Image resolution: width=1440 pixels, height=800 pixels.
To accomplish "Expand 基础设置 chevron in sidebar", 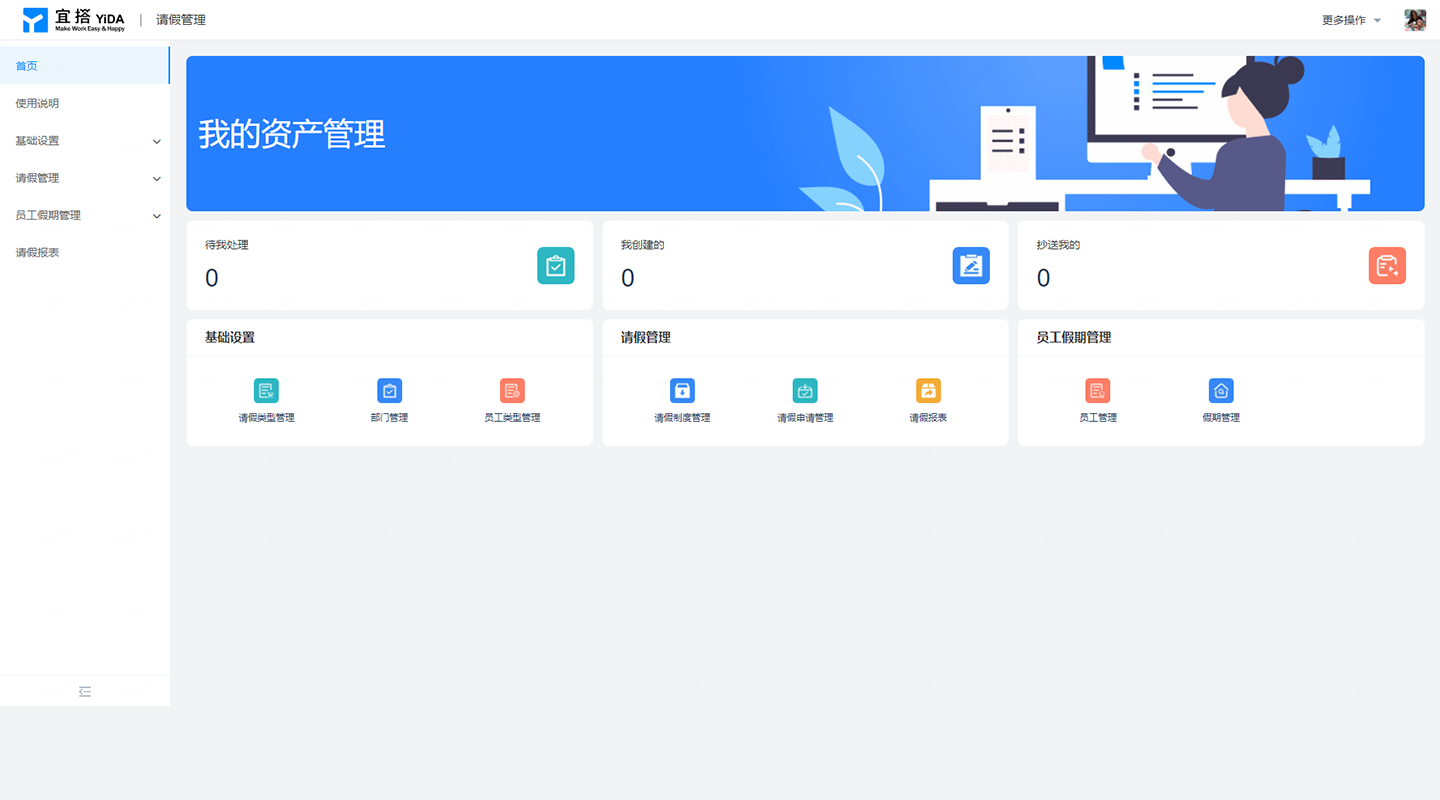I will click(x=156, y=142).
